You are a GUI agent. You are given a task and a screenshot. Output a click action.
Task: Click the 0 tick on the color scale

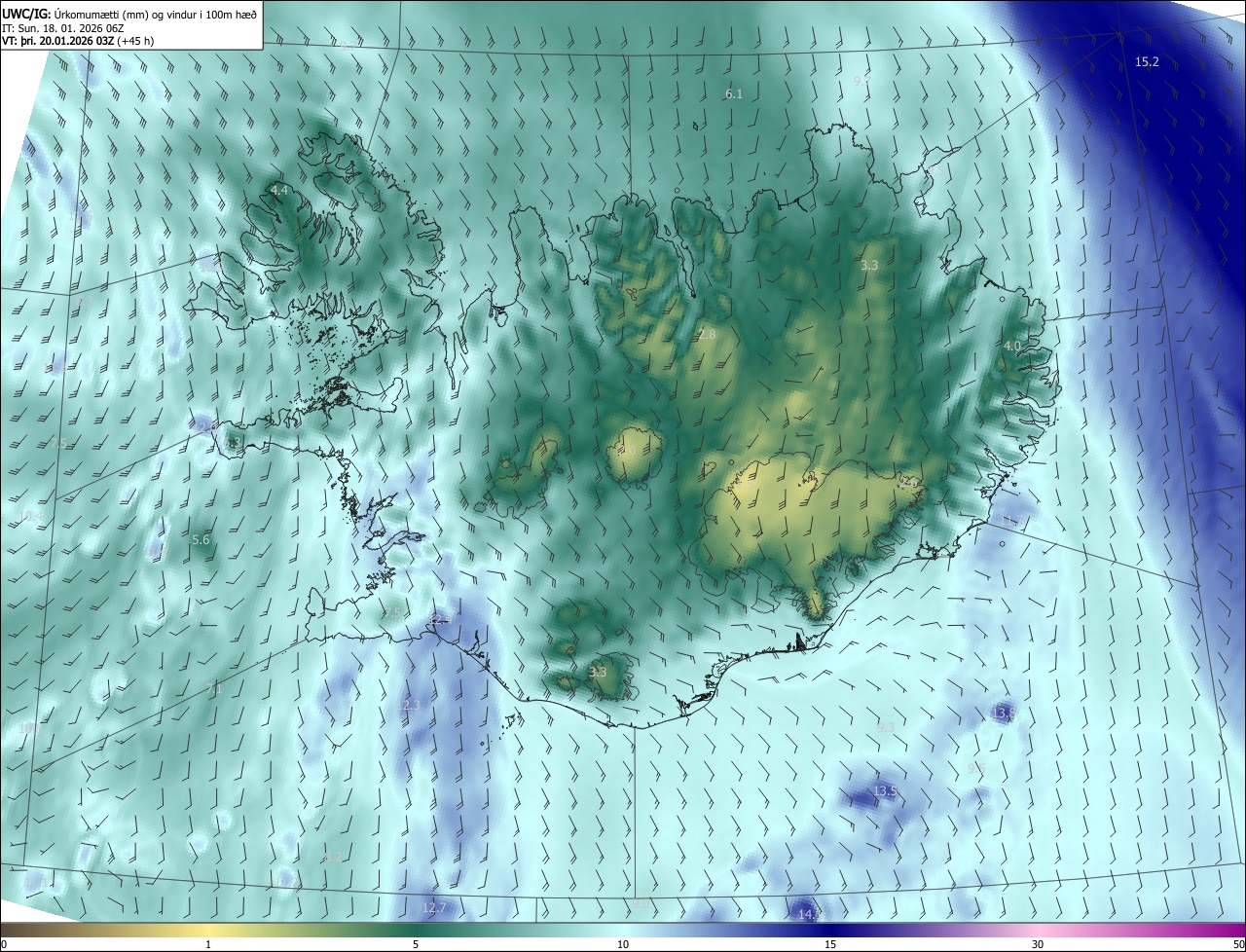point(4,945)
